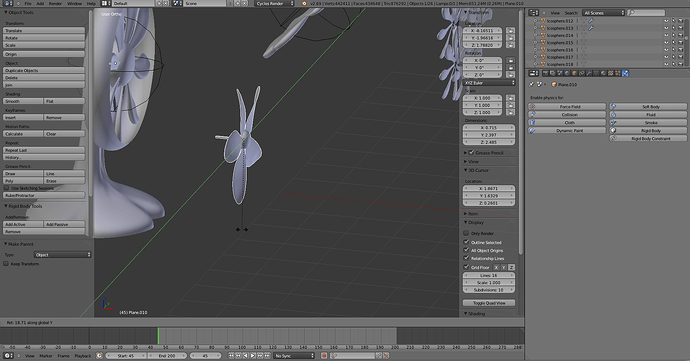The width and height of the screenshot is (690, 361).
Task: Open the Cycles Render engine dropdown
Action: coord(274,3)
